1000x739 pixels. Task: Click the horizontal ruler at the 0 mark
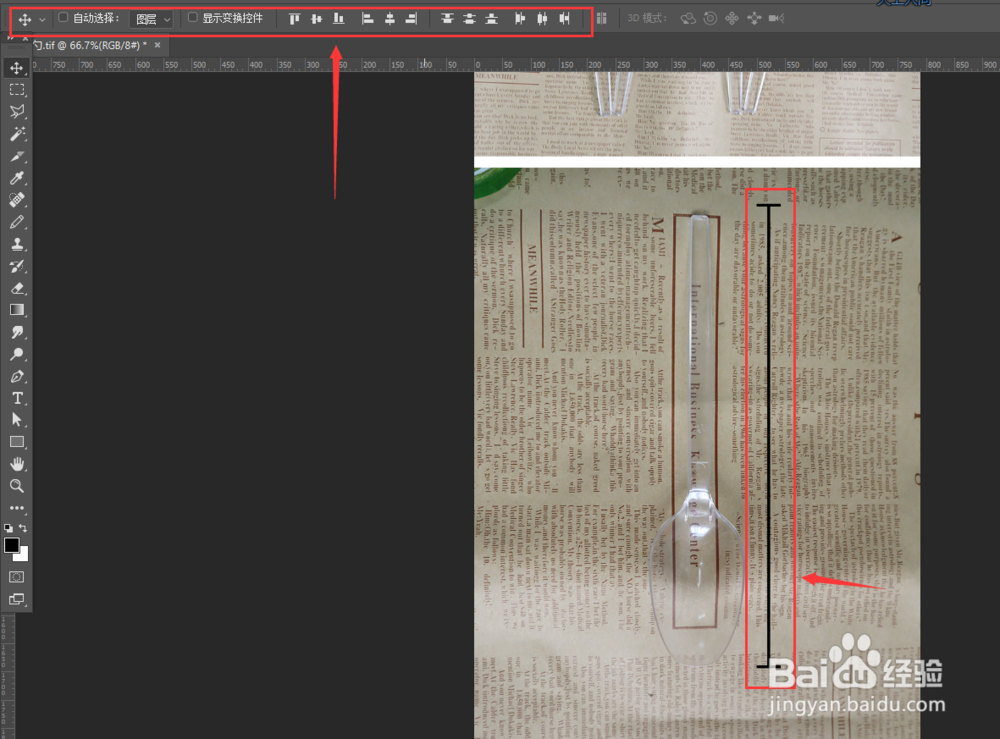[x=478, y=64]
